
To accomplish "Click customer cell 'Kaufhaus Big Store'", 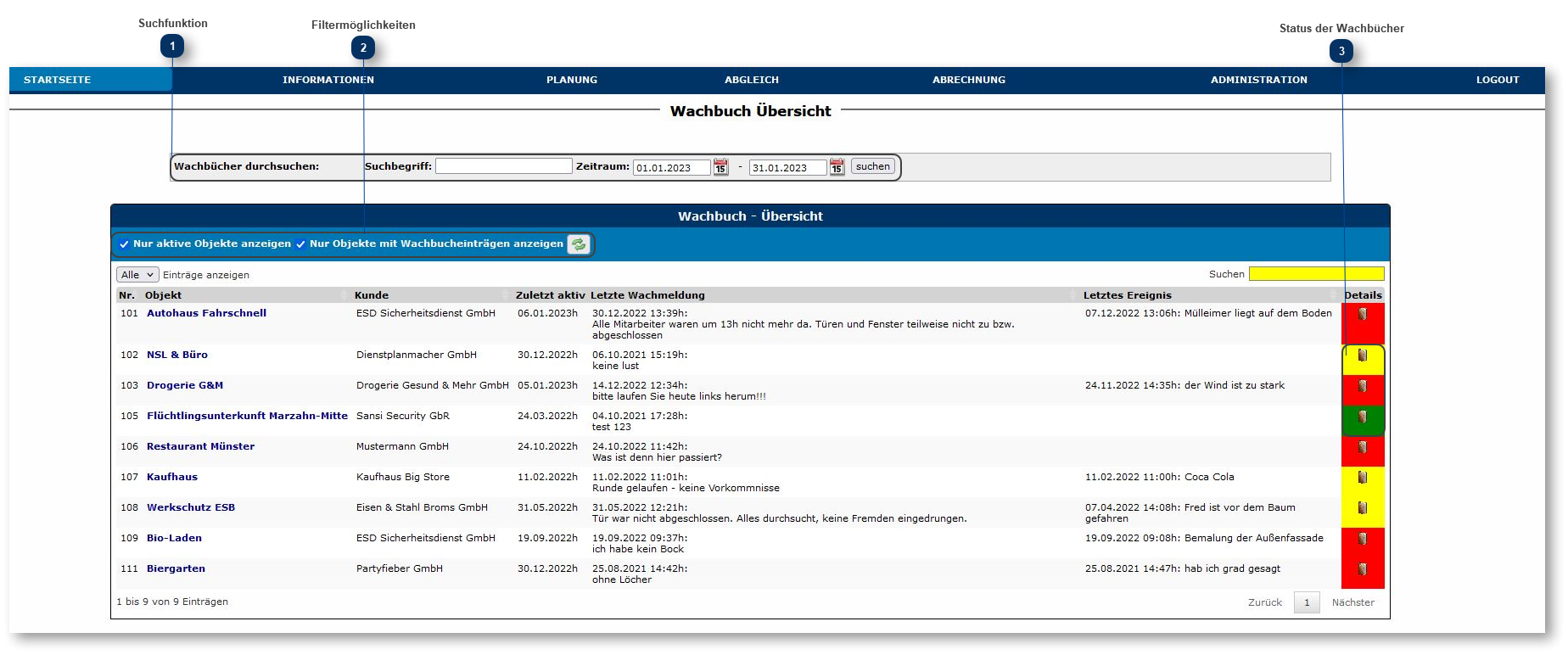I will [403, 477].
